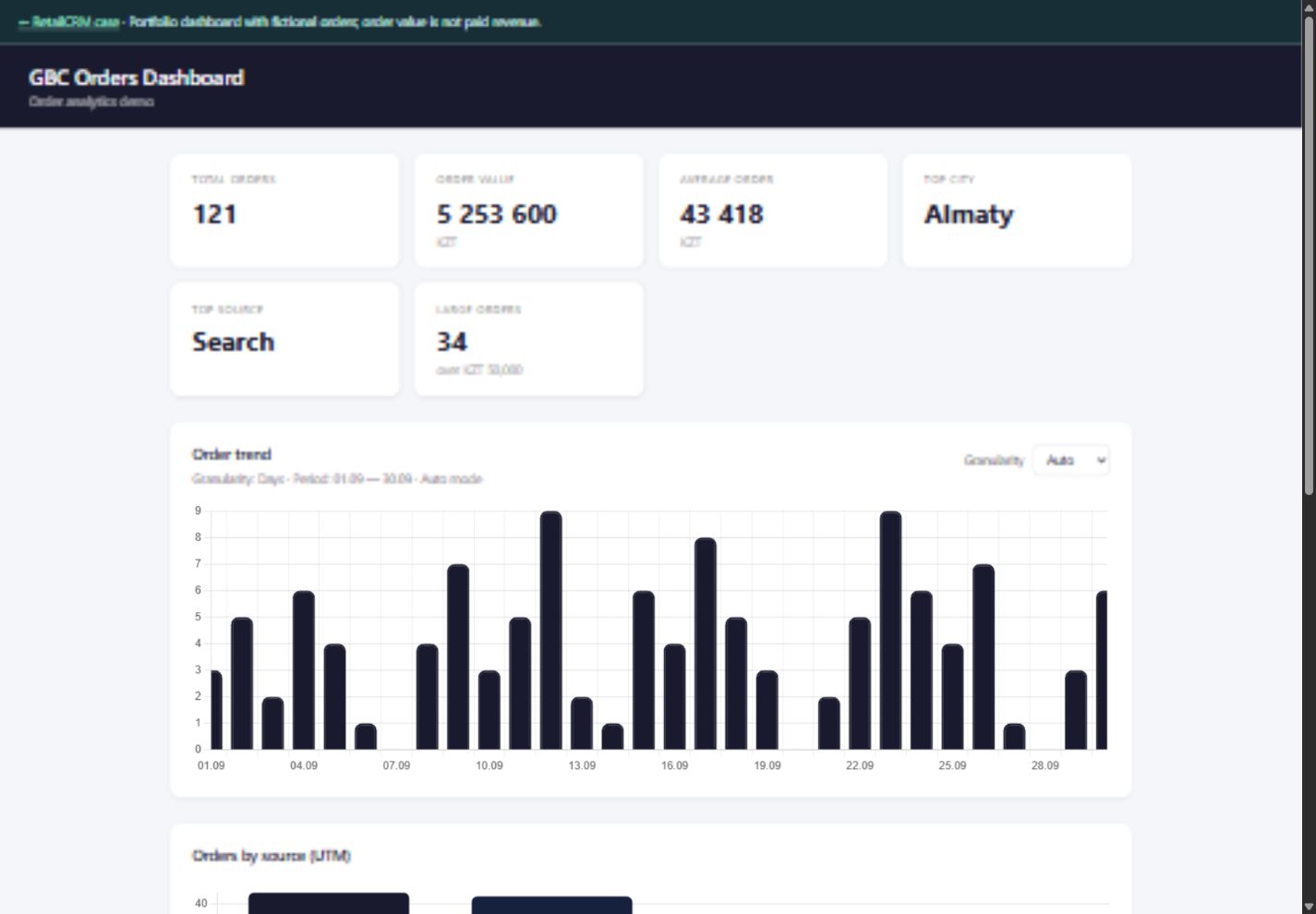1316x914 pixels.
Task: Click the over KZT note under large orders
Action: (x=479, y=370)
